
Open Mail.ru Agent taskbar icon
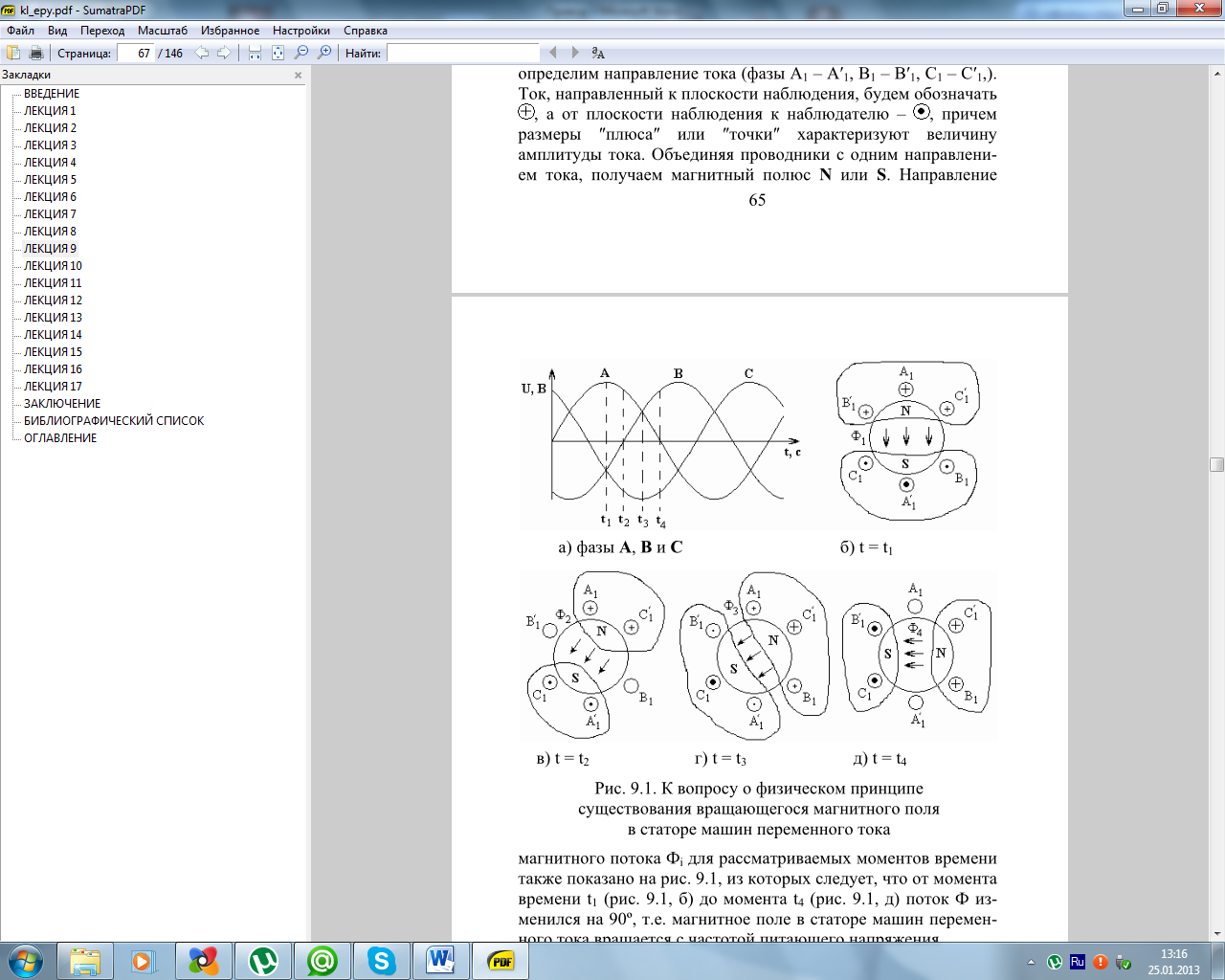click(323, 961)
